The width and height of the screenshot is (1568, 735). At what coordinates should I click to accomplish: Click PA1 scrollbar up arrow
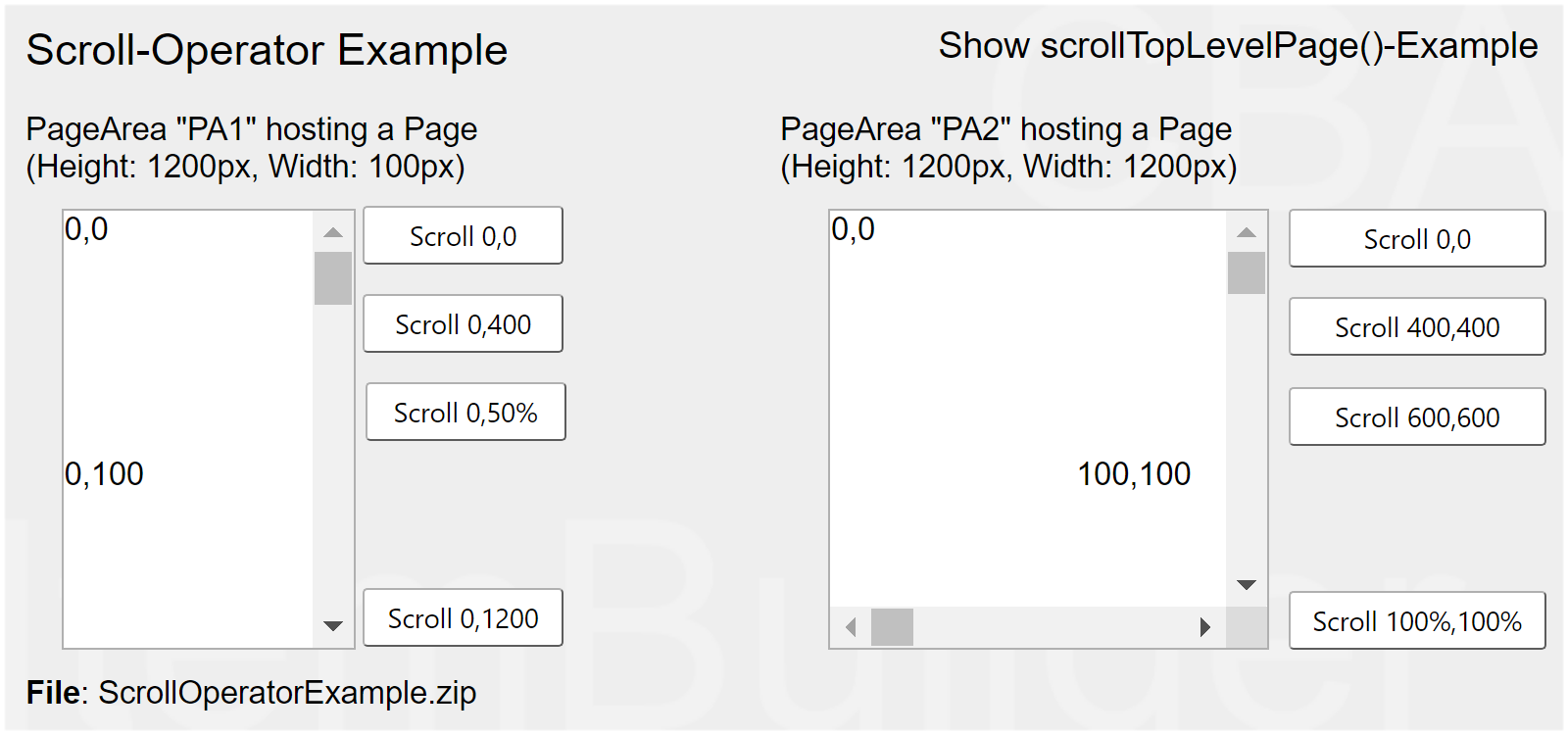[333, 232]
